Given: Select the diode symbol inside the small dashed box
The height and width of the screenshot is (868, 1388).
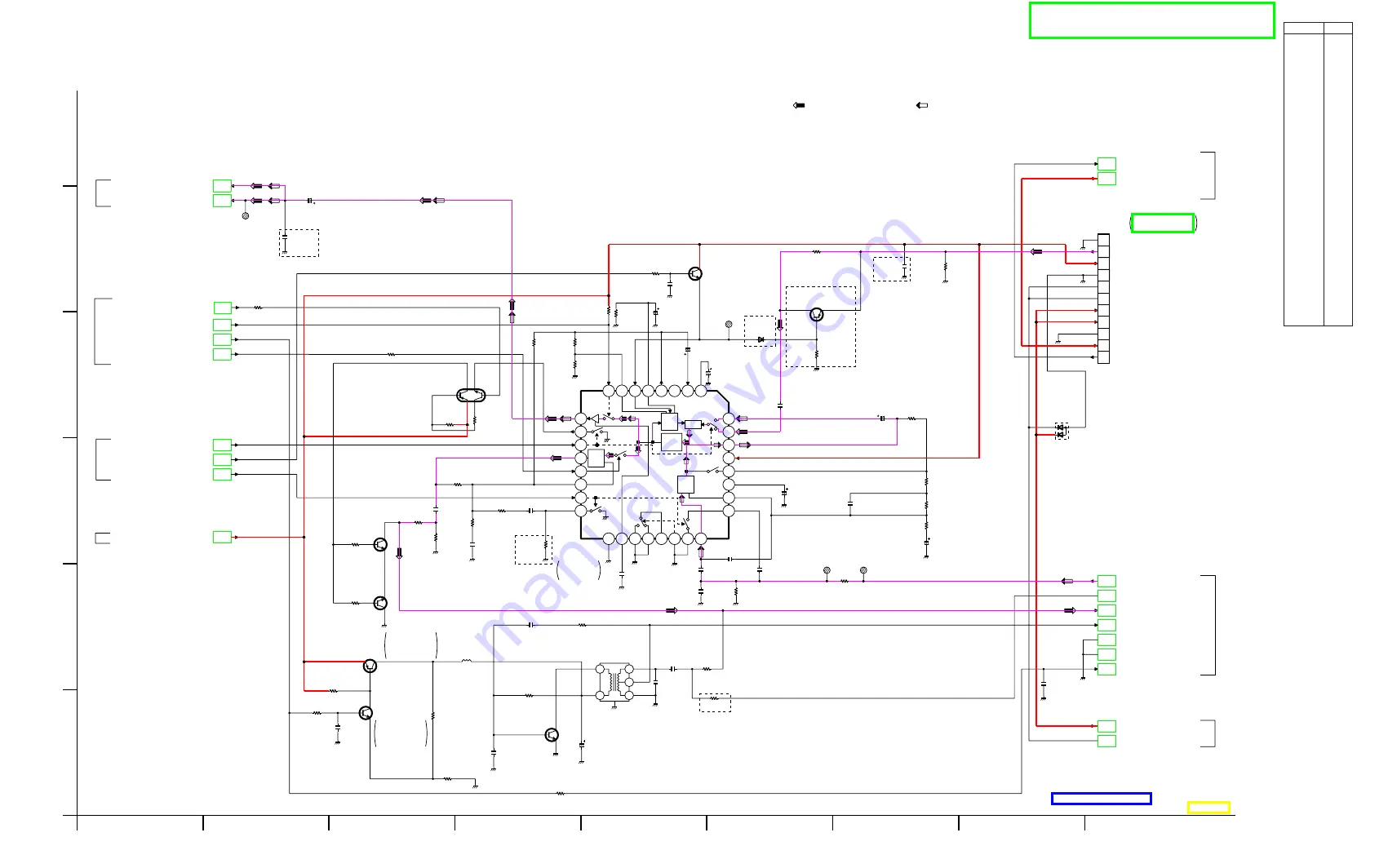Looking at the screenshot, I should pos(761,339).
